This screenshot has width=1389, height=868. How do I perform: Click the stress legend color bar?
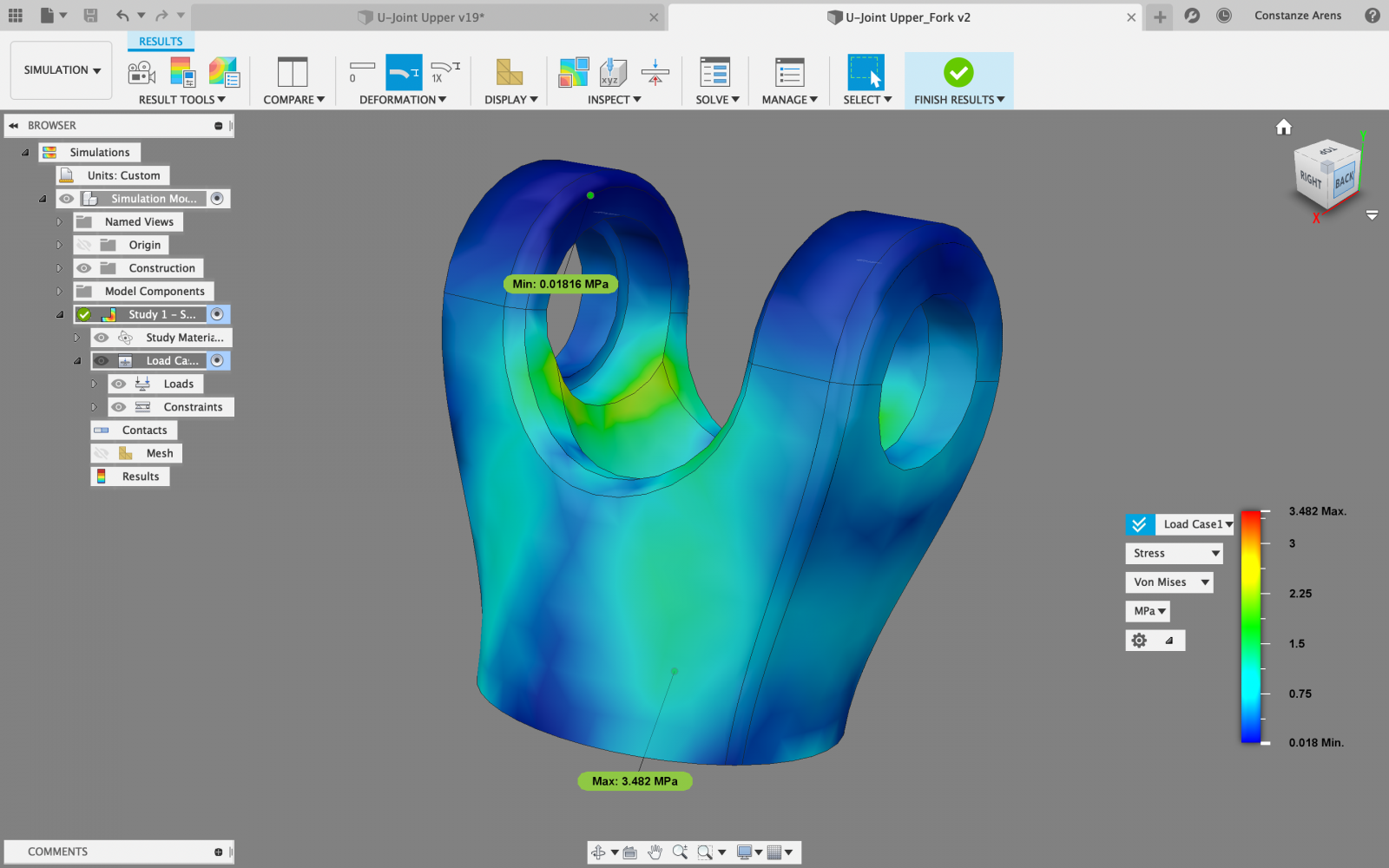tap(1250, 627)
